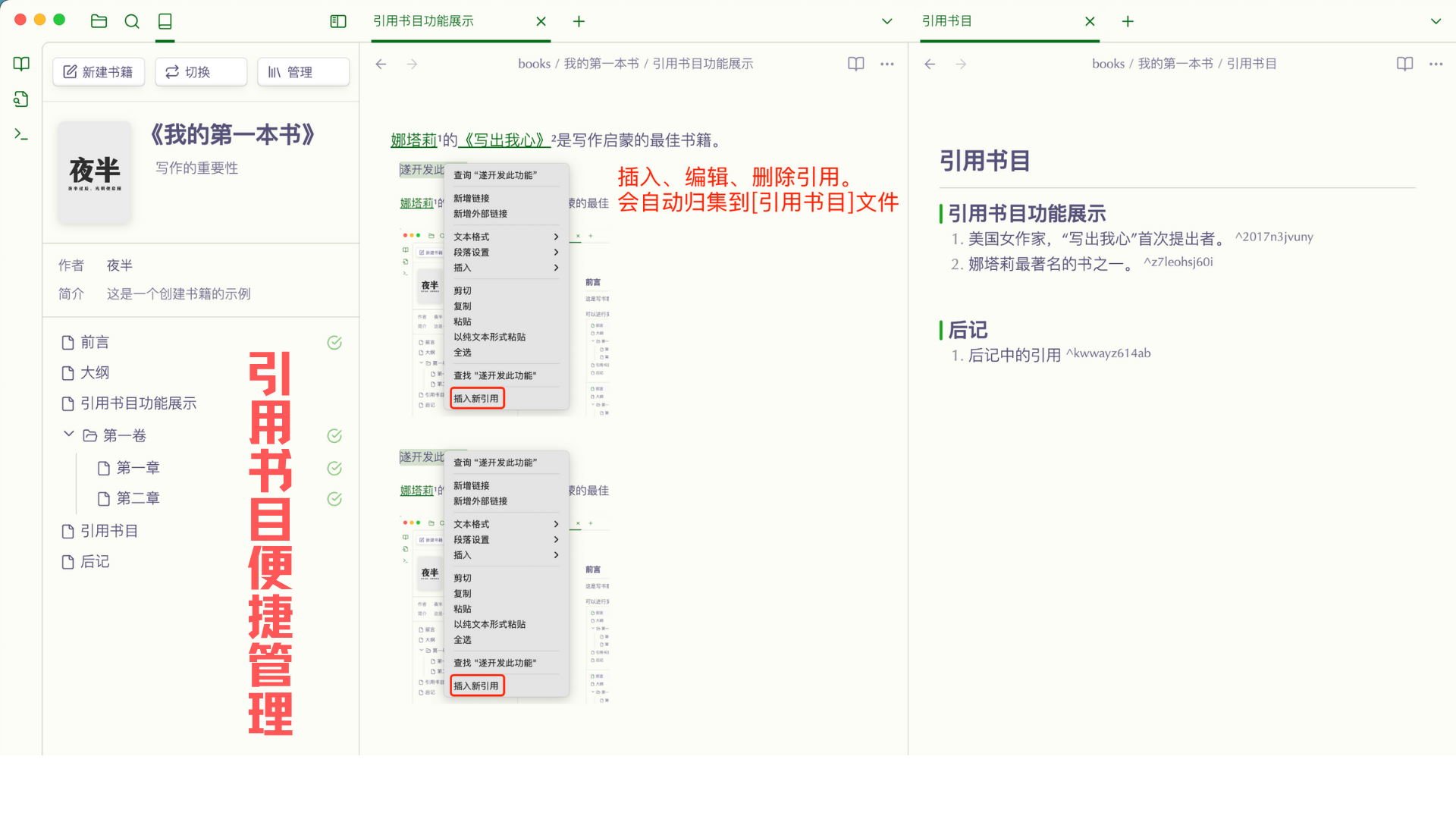Click reading mode icon in left pane header
The image size is (1456, 819).
coord(855,64)
